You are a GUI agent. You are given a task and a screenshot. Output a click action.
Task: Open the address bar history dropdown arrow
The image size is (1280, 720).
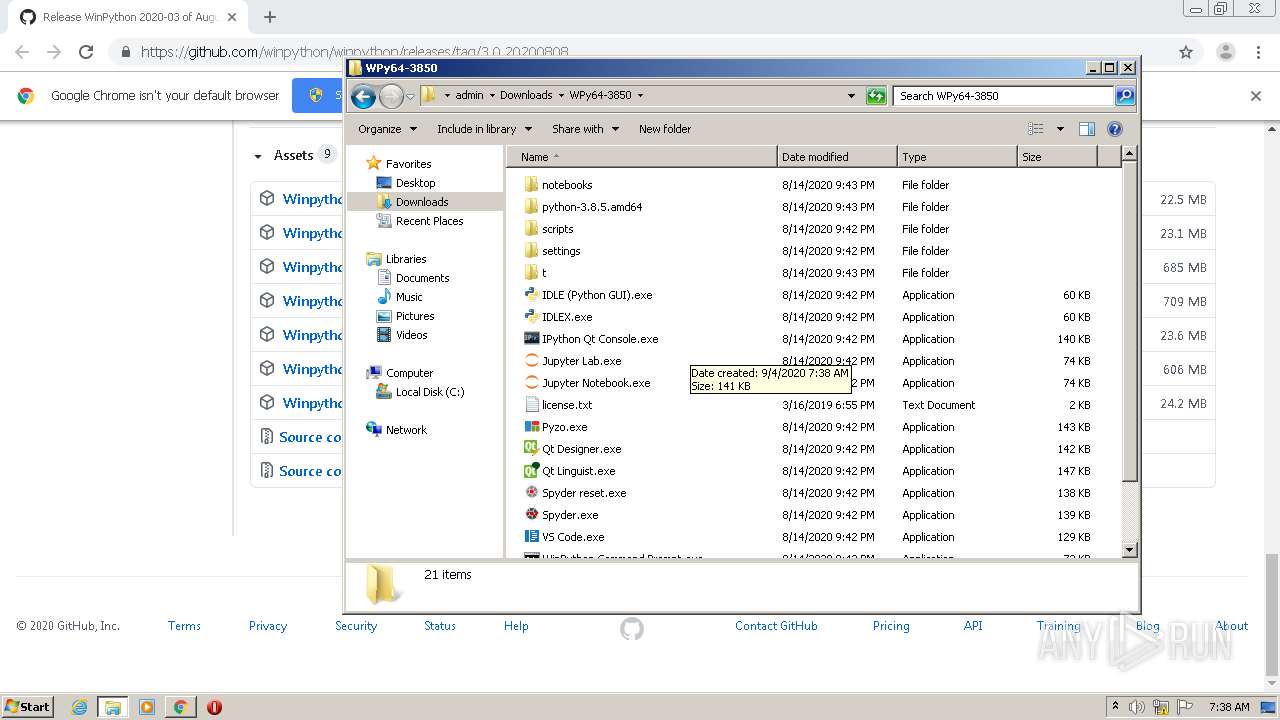[851, 96]
